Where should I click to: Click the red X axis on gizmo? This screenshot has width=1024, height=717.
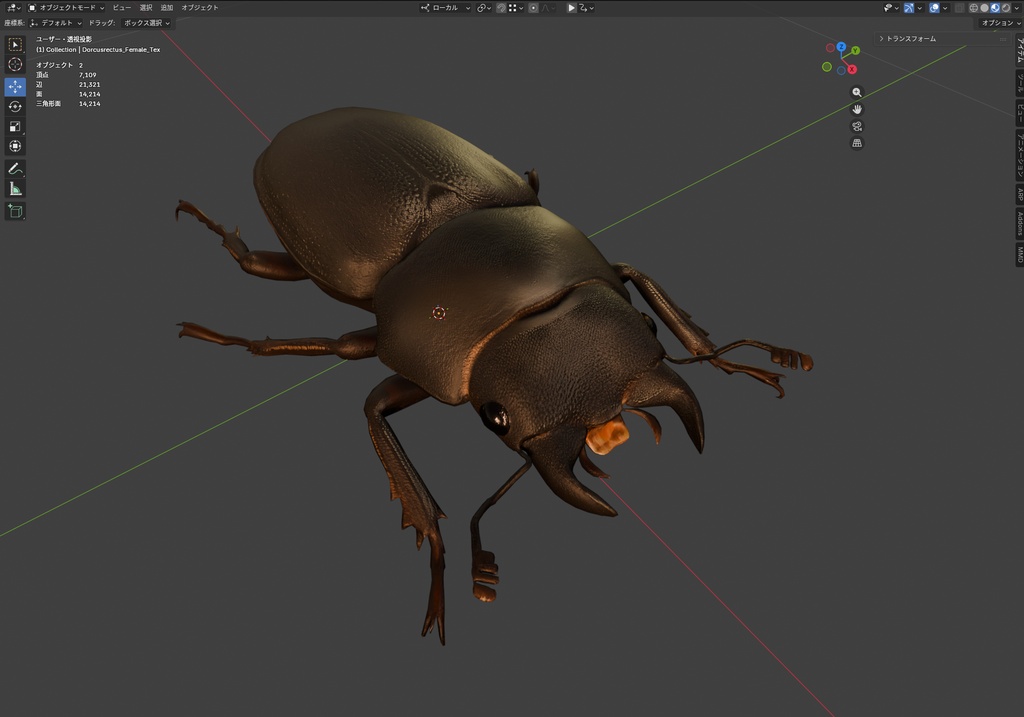852,69
